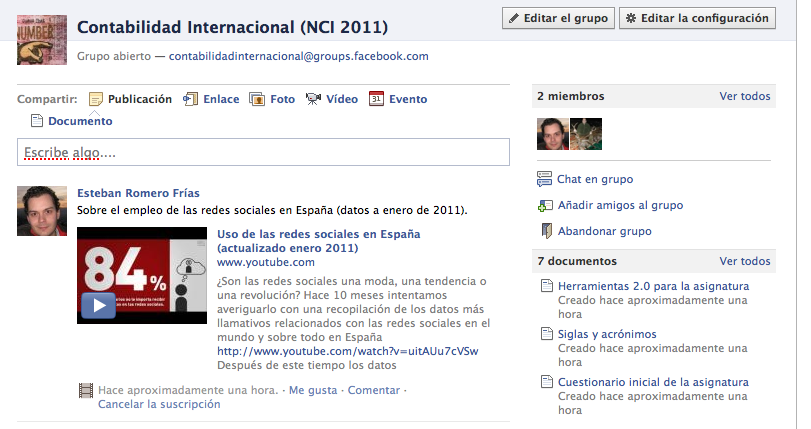Screen dimensions: 811x429
Task: Click the Evento calendar icon
Action: click(376, 98)
